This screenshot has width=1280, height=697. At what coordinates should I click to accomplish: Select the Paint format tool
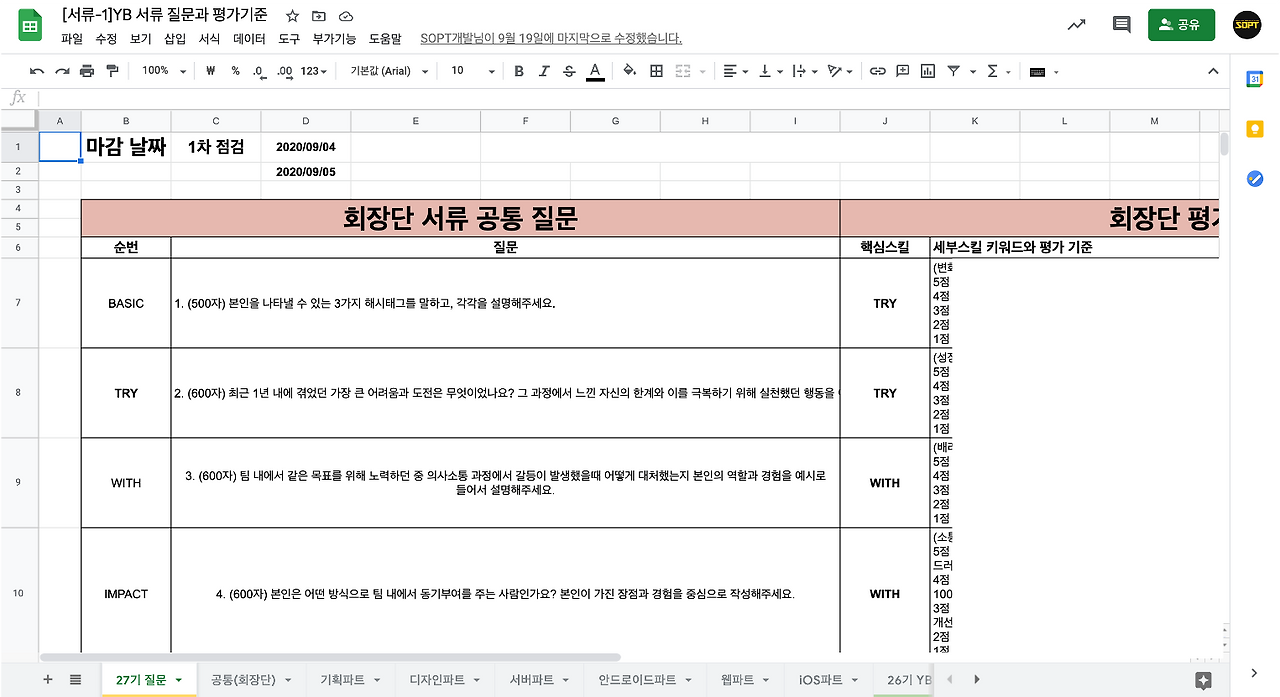pyautogui.click(x=112, y=71)
